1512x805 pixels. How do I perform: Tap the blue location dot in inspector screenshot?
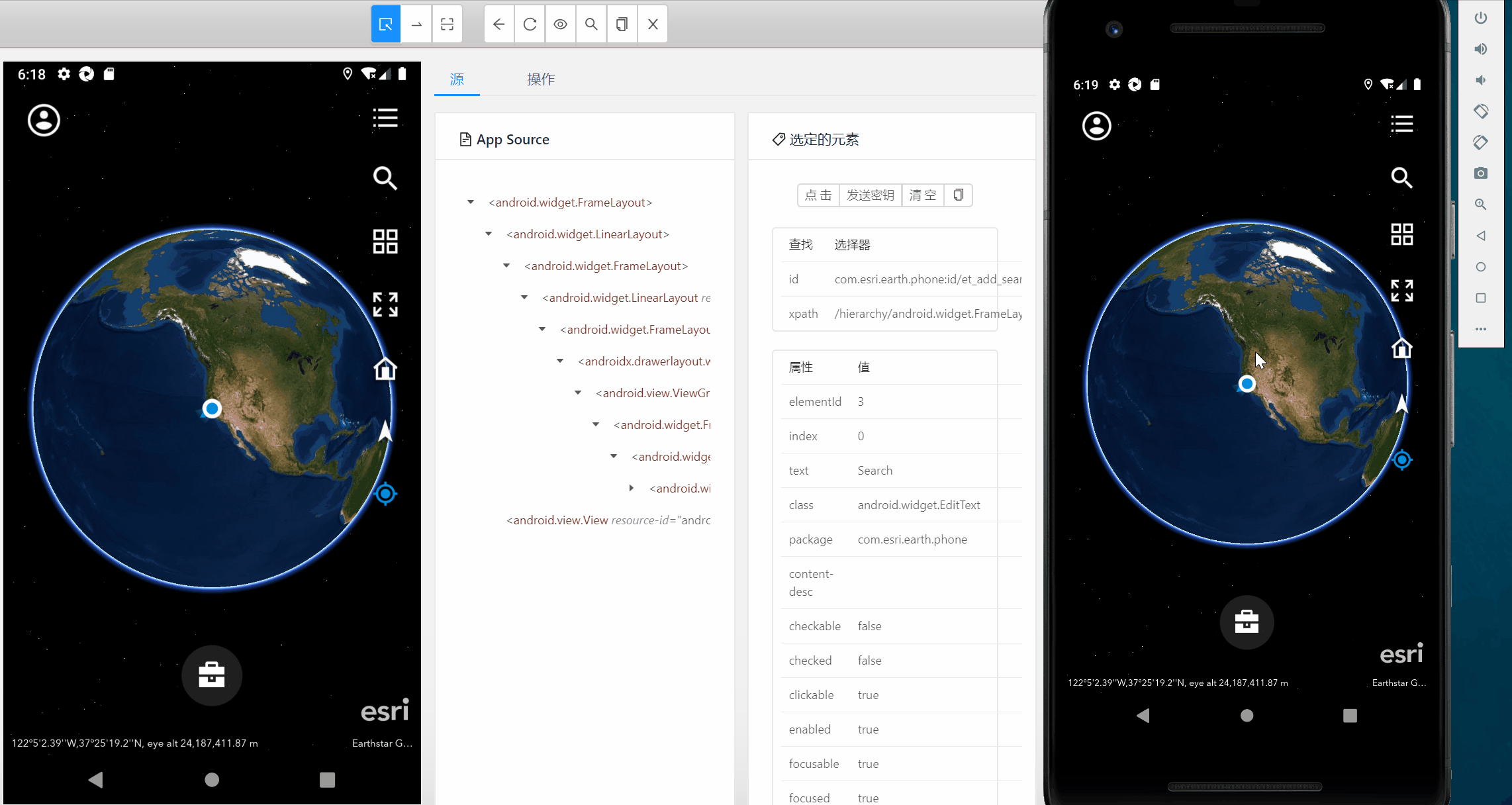212,408
